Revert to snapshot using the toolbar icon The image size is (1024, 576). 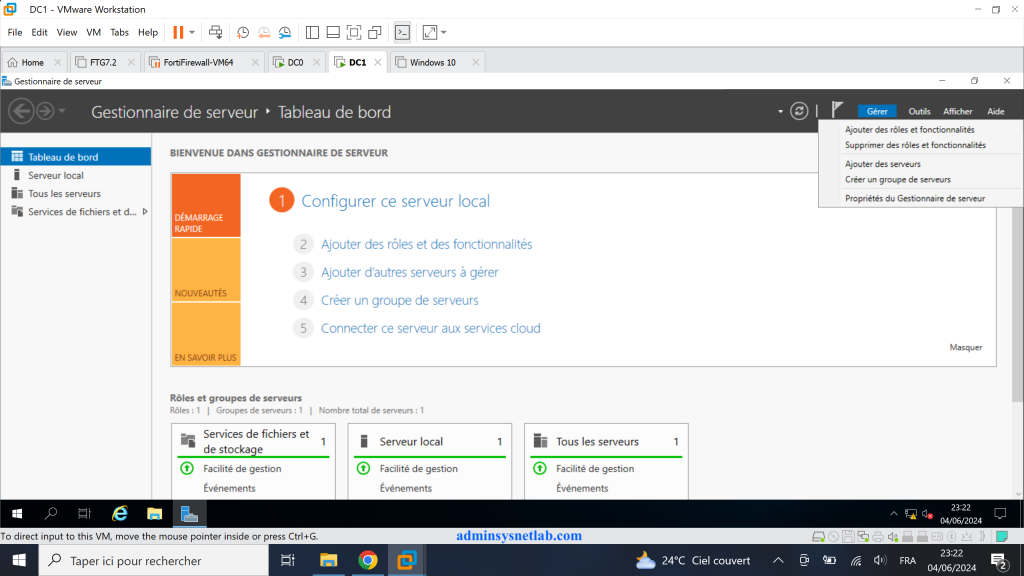[264, 33]
